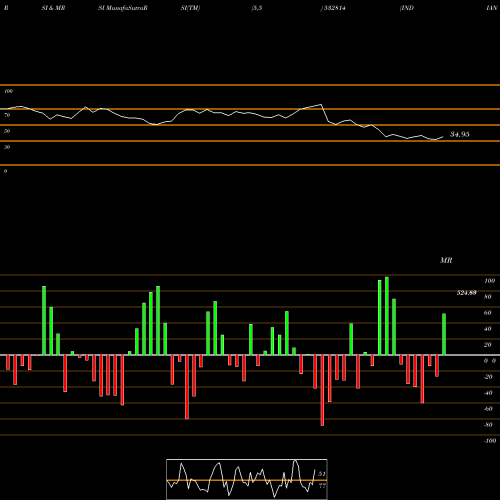500x500 pixels.
Task: Click the 50 level label on RSI axis
Action: click(7, 131)
